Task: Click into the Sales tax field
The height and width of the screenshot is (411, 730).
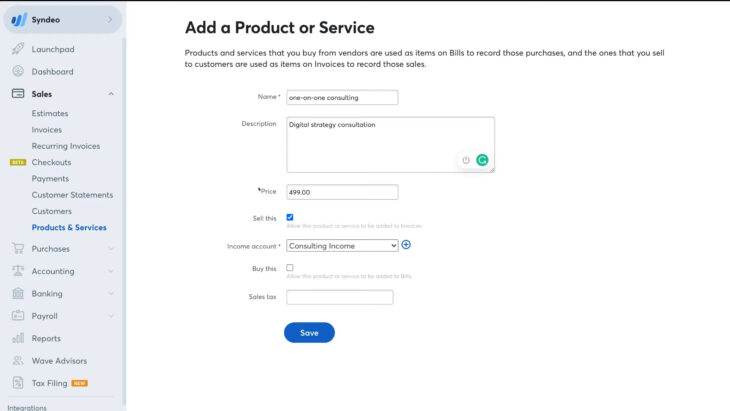Action: coord(340,297)
